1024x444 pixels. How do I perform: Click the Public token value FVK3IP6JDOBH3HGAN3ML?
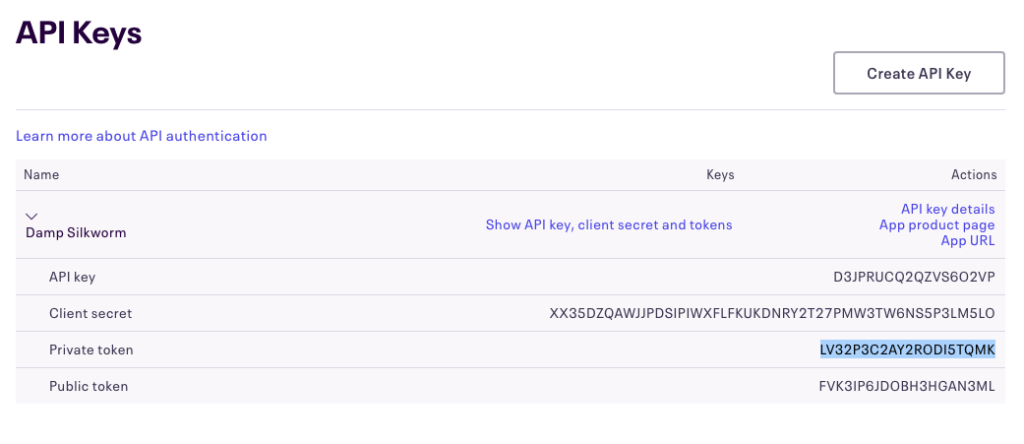tap(907, 386)
